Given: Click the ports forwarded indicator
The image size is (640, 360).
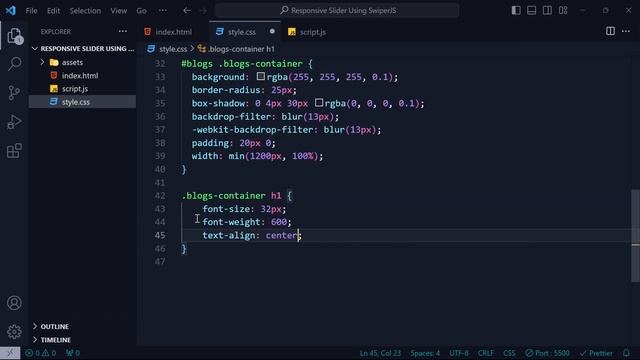Looking at the screenshot, I should click(x=73, y=353).
